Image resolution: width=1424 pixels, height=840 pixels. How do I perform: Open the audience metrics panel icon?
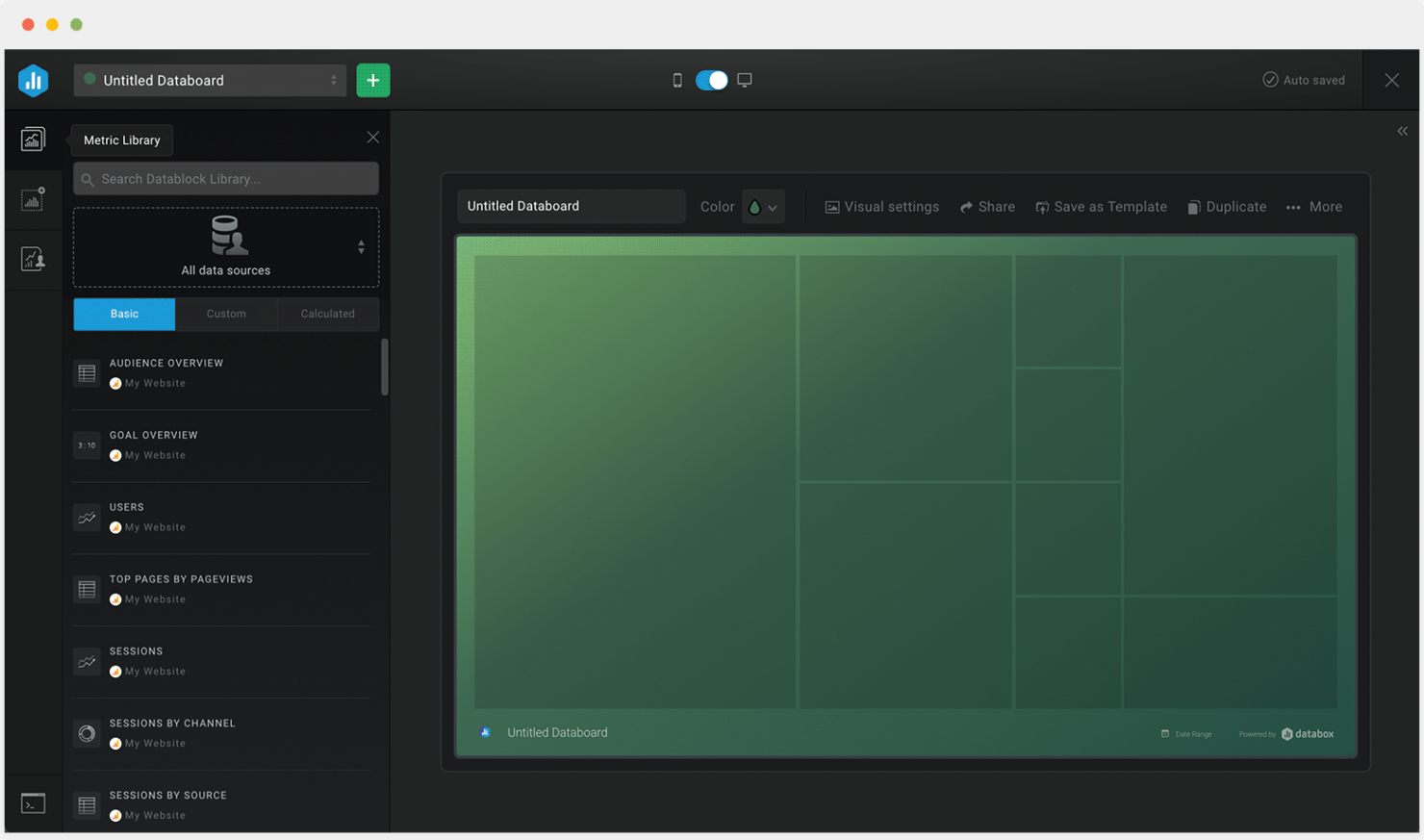click(33, 258)
